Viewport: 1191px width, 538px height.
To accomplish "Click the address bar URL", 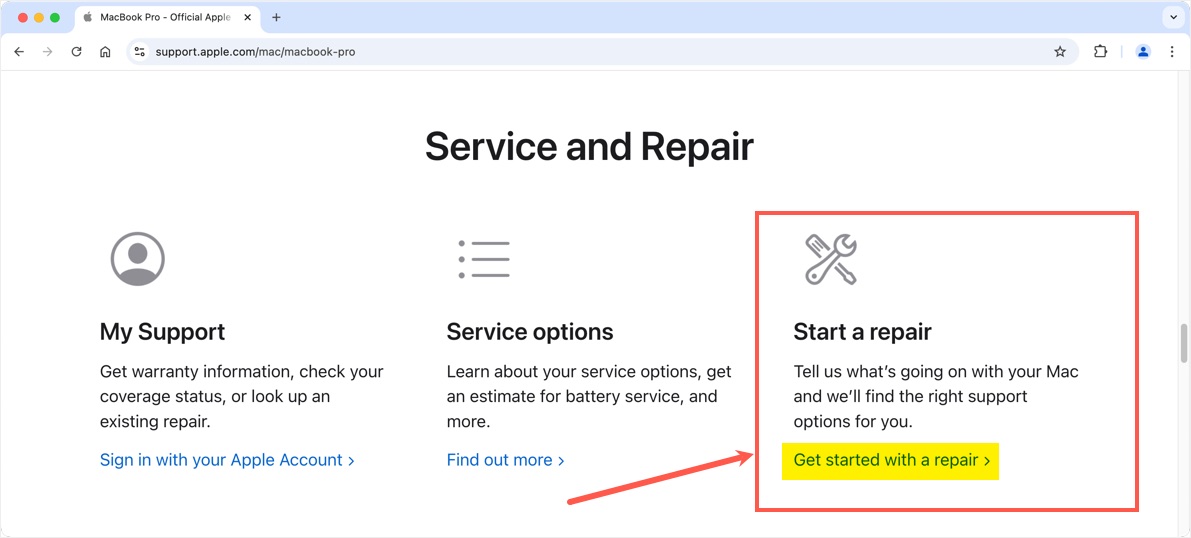I will pyautogui.click(x=255, y=52).
